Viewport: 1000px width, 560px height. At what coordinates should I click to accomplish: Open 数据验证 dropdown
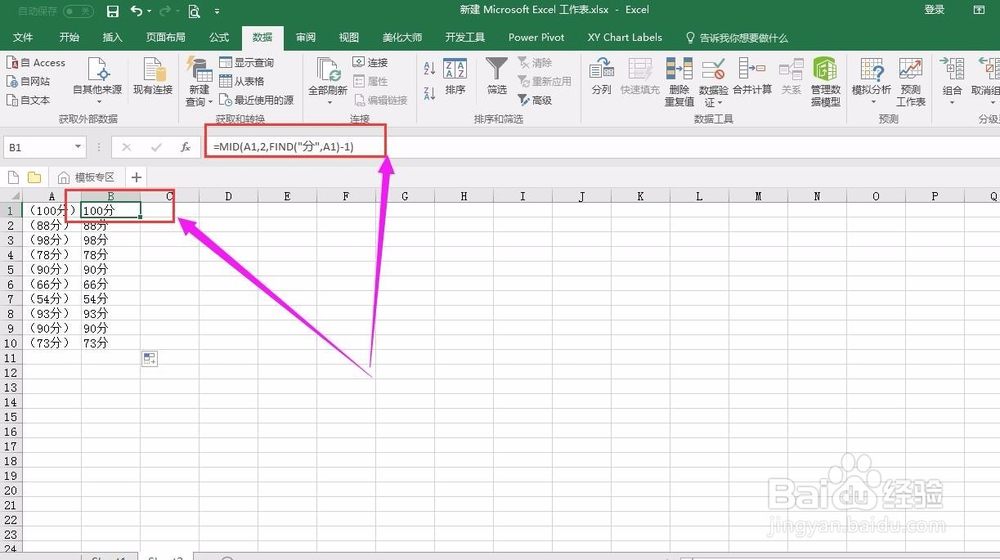714,81
